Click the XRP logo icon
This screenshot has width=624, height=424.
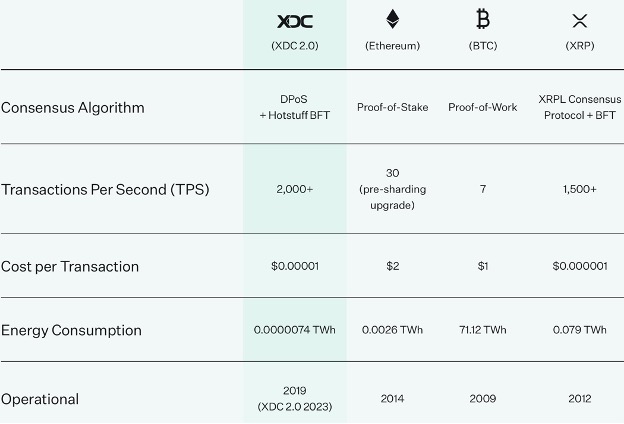tap(580, 21)
